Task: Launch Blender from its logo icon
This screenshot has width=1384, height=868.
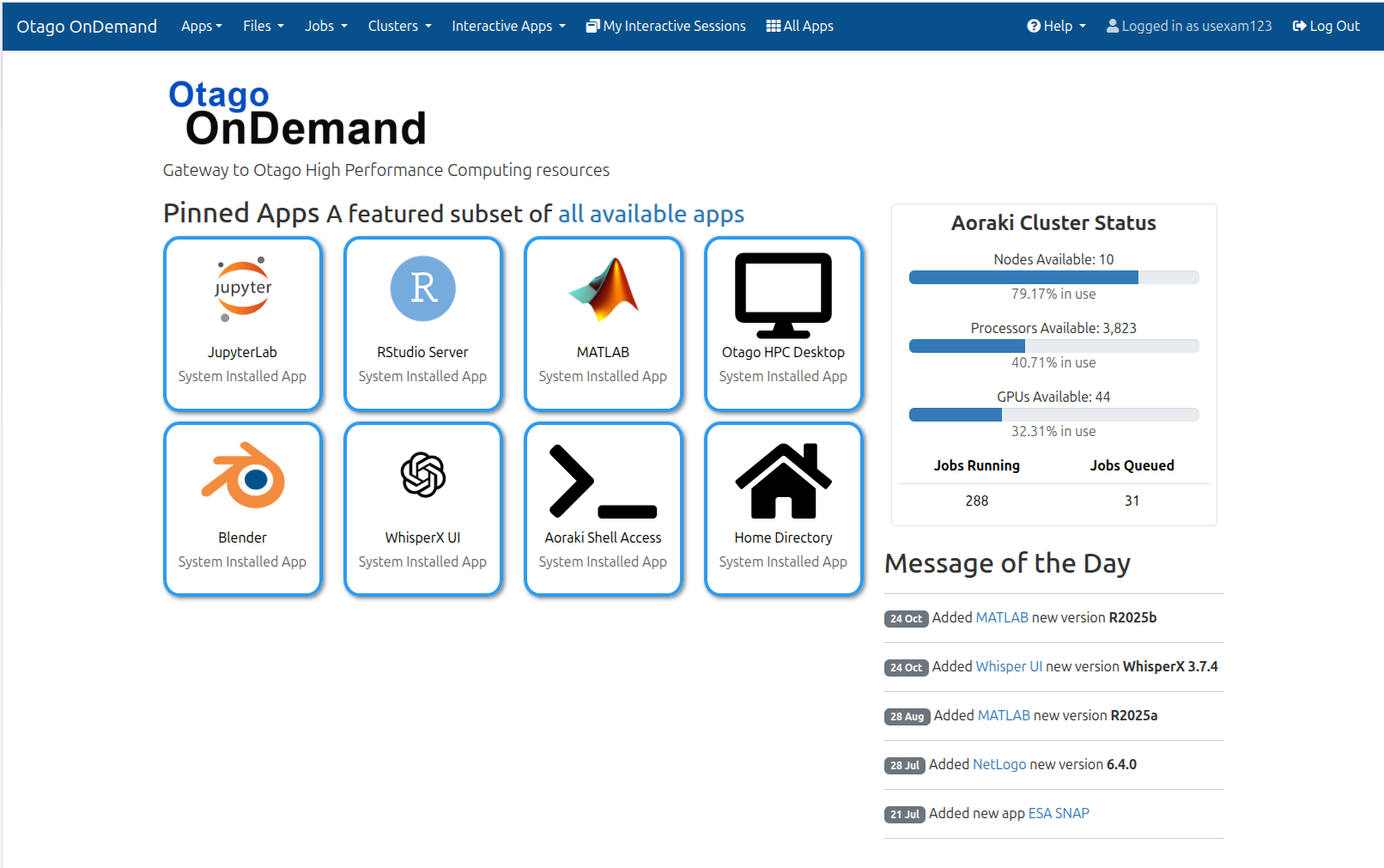Action: coord(243,475)
